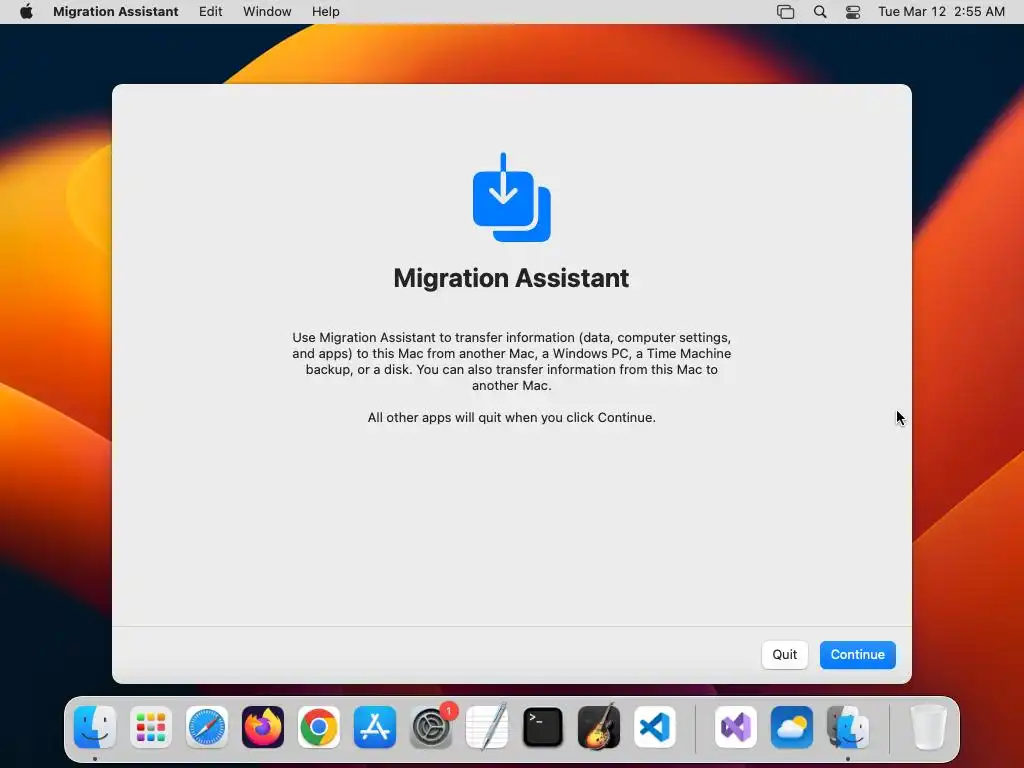Launch Google Chrome from the Dock
The height and width of the screenshot is (768, 1024).
point(319,727)
